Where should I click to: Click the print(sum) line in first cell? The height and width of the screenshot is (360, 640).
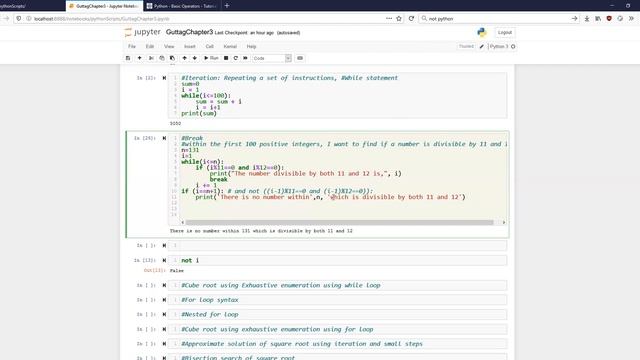[199, 113]
